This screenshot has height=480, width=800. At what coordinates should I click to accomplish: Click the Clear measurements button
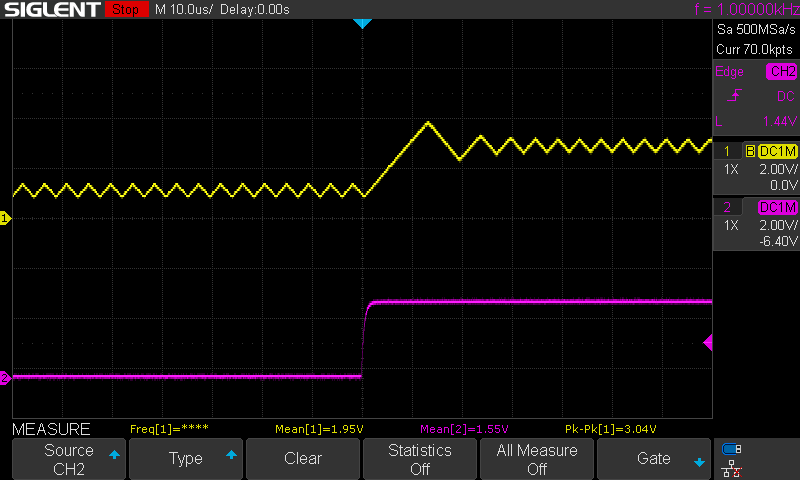click(303, 459)
